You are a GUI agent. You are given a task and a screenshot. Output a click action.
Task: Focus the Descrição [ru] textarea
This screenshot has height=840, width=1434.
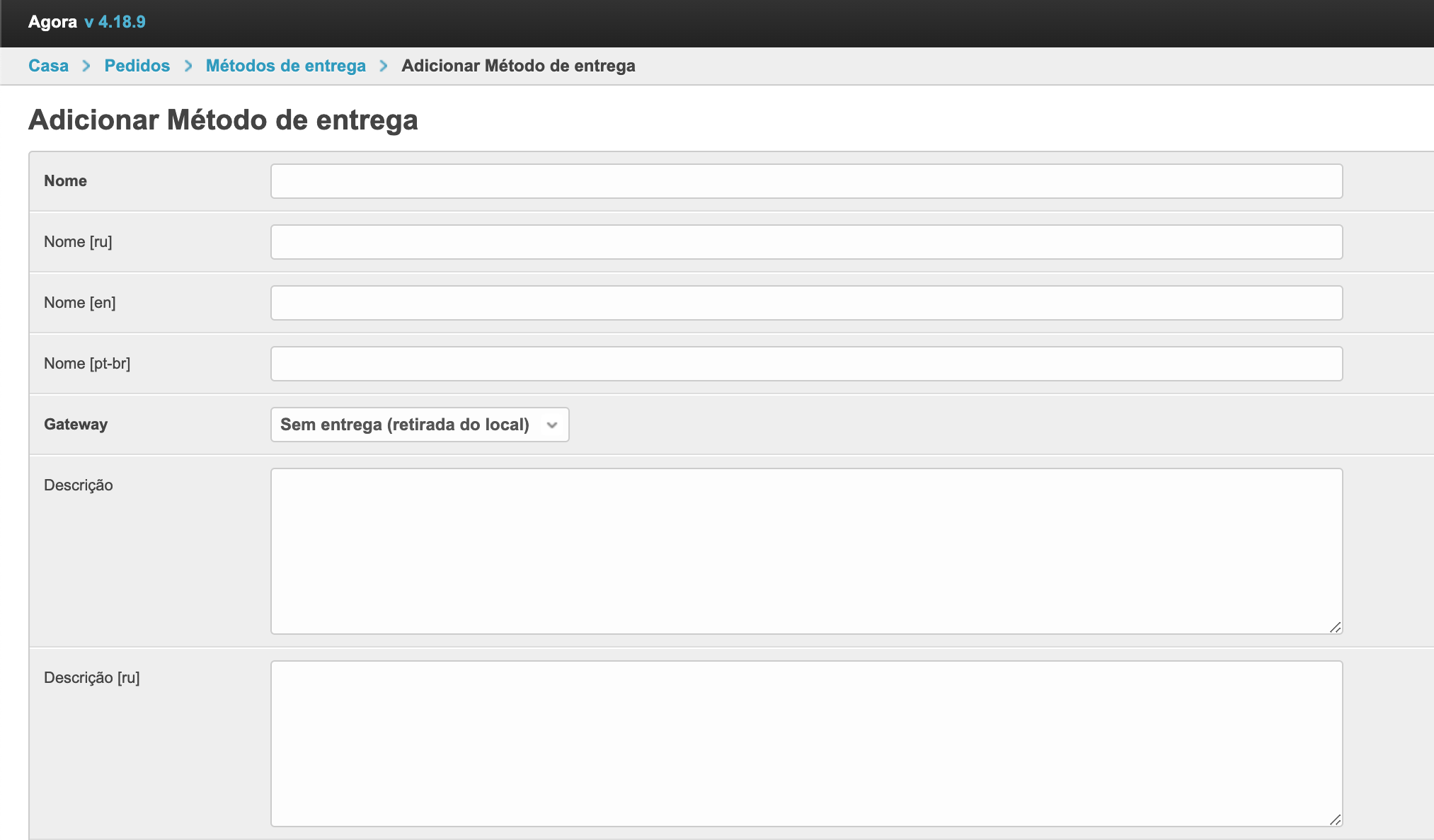[x=806, y=743]
